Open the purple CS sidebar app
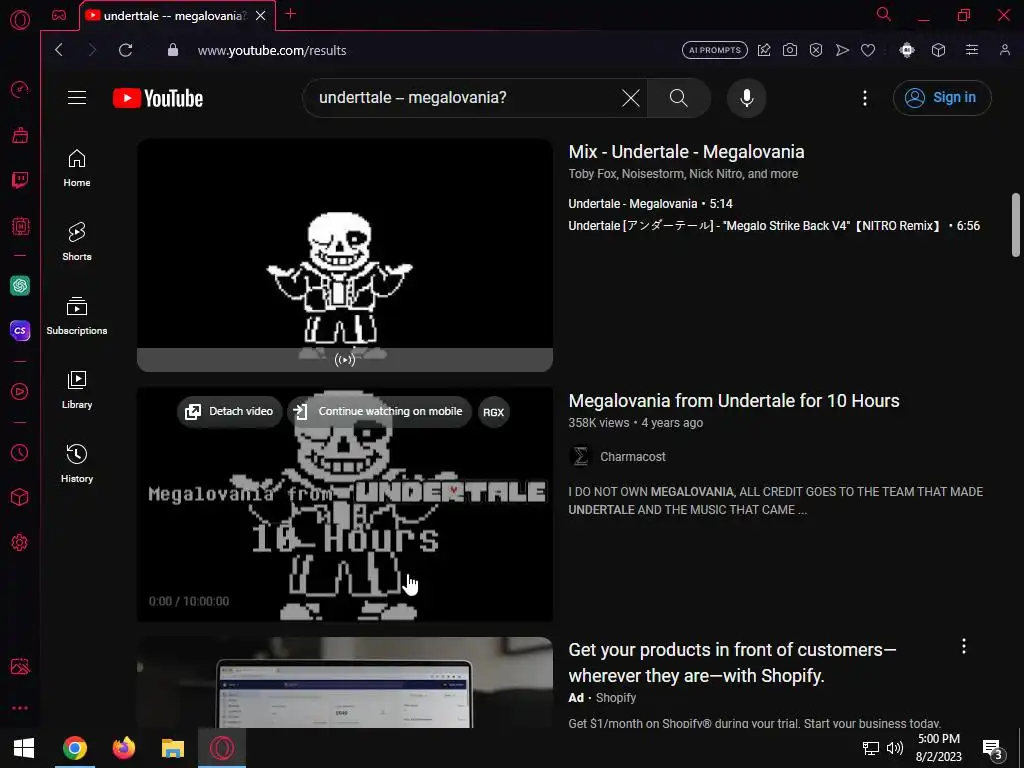Image resolution: width=1024 pixels, height=768 pixels. pos(20,330)
